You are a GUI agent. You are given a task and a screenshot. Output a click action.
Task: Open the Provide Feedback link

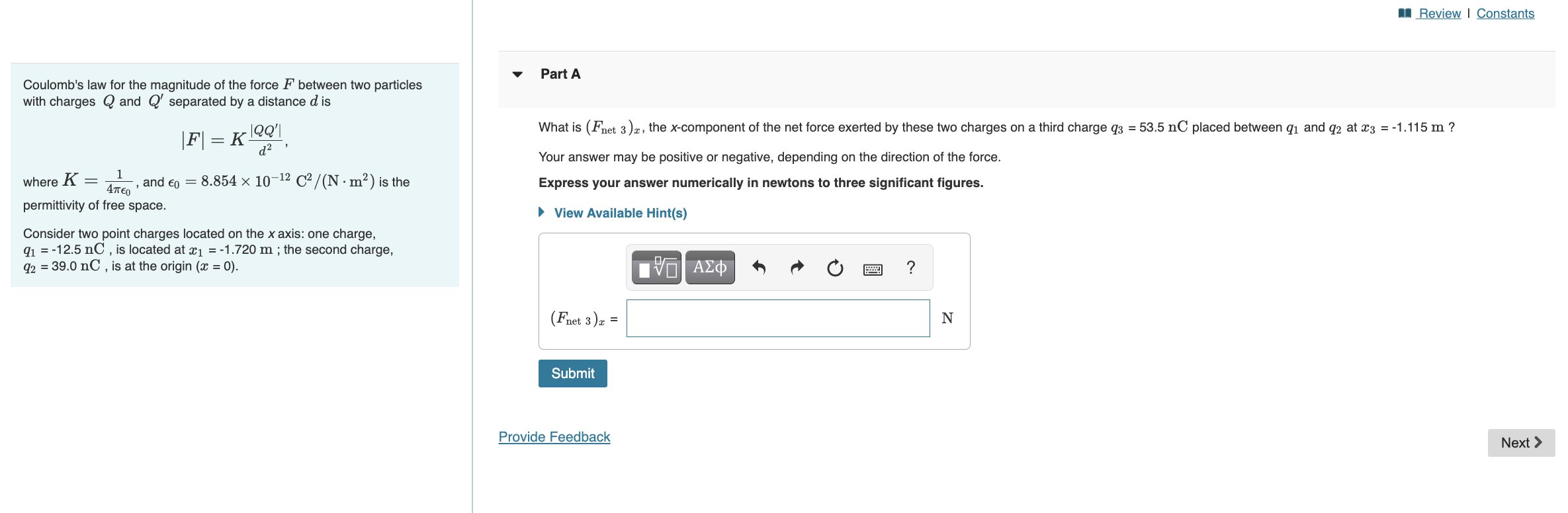[554, 436]
